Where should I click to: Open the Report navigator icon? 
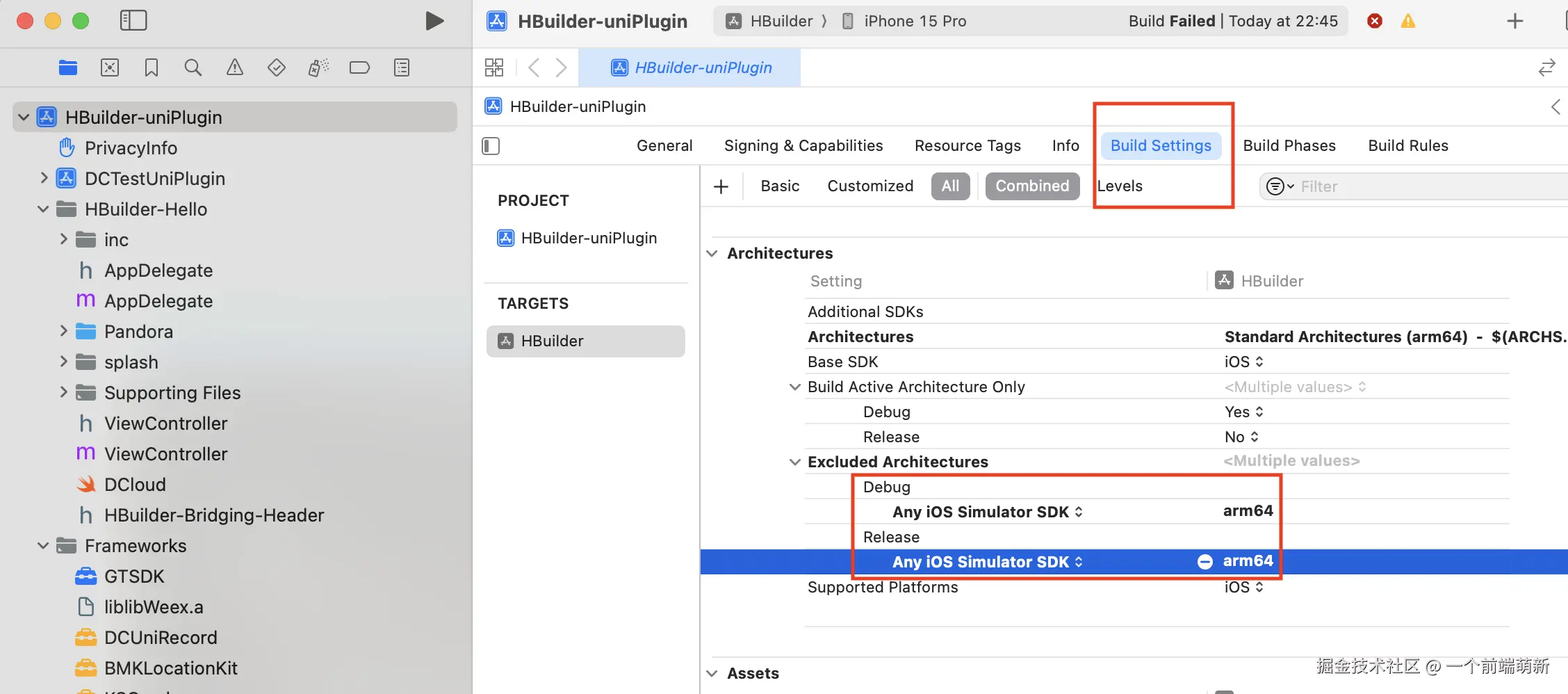[402, 67]
